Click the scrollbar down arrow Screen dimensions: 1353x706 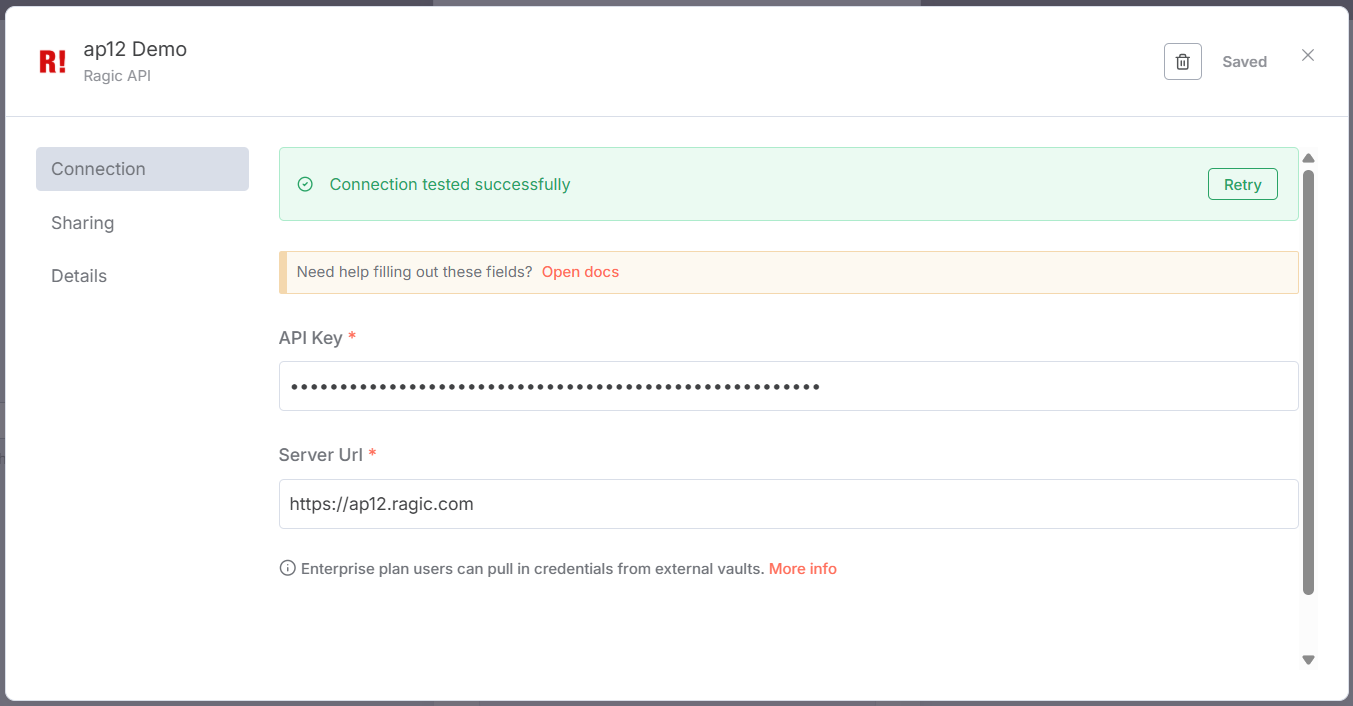pos(1308,660)
